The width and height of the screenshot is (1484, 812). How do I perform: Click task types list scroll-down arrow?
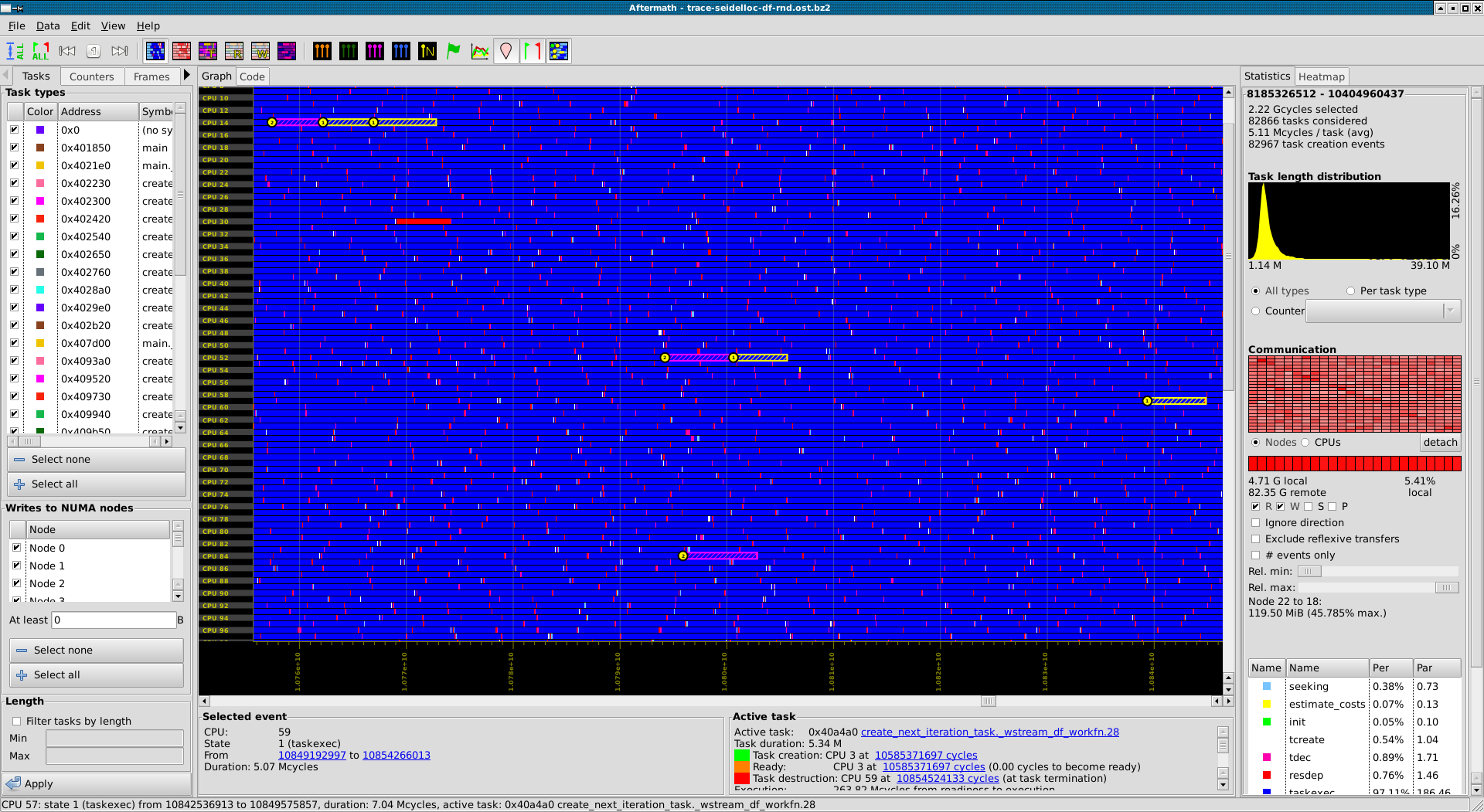point(180,427)
